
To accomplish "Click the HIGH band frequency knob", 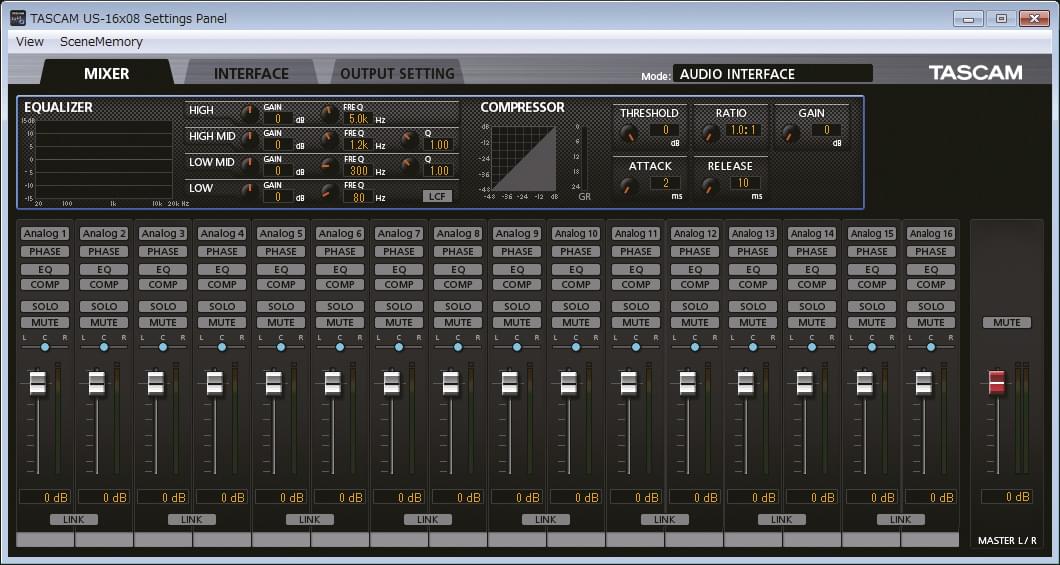I will click(x=330, y=114).
